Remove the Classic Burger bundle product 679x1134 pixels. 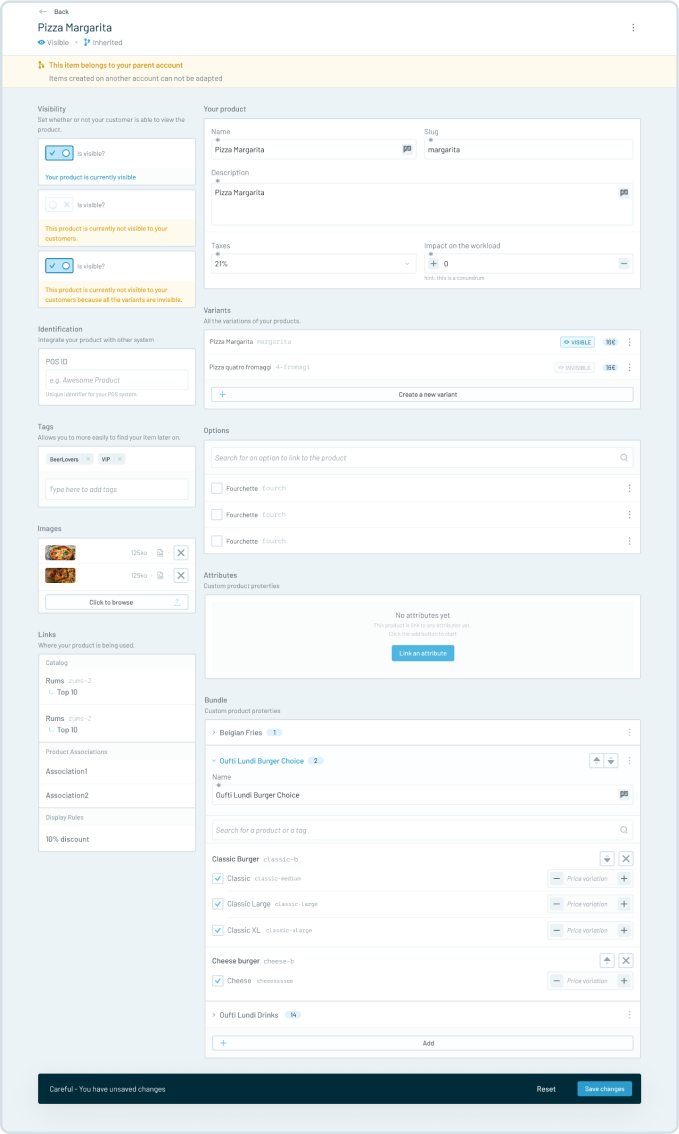tap(625, 859)
